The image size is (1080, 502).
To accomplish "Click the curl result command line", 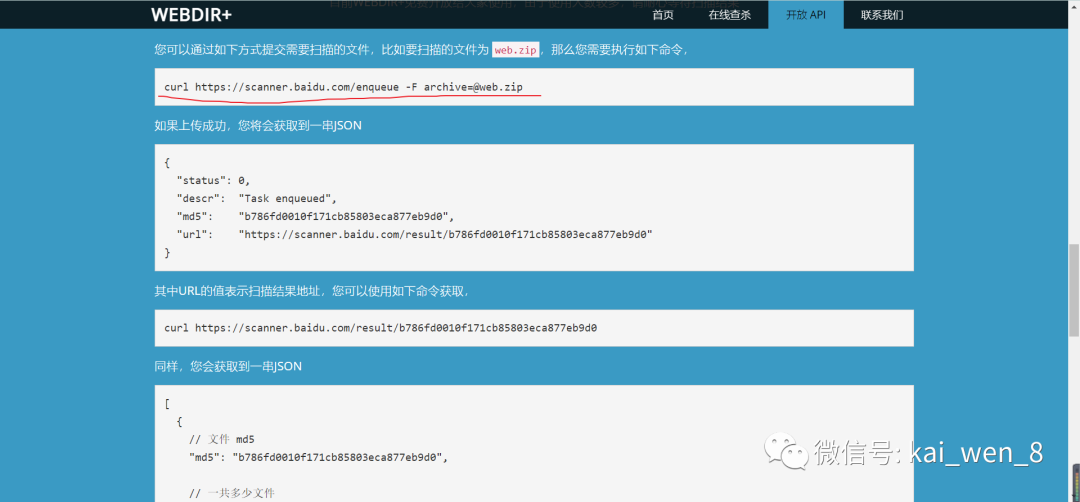I will point(380,328).
